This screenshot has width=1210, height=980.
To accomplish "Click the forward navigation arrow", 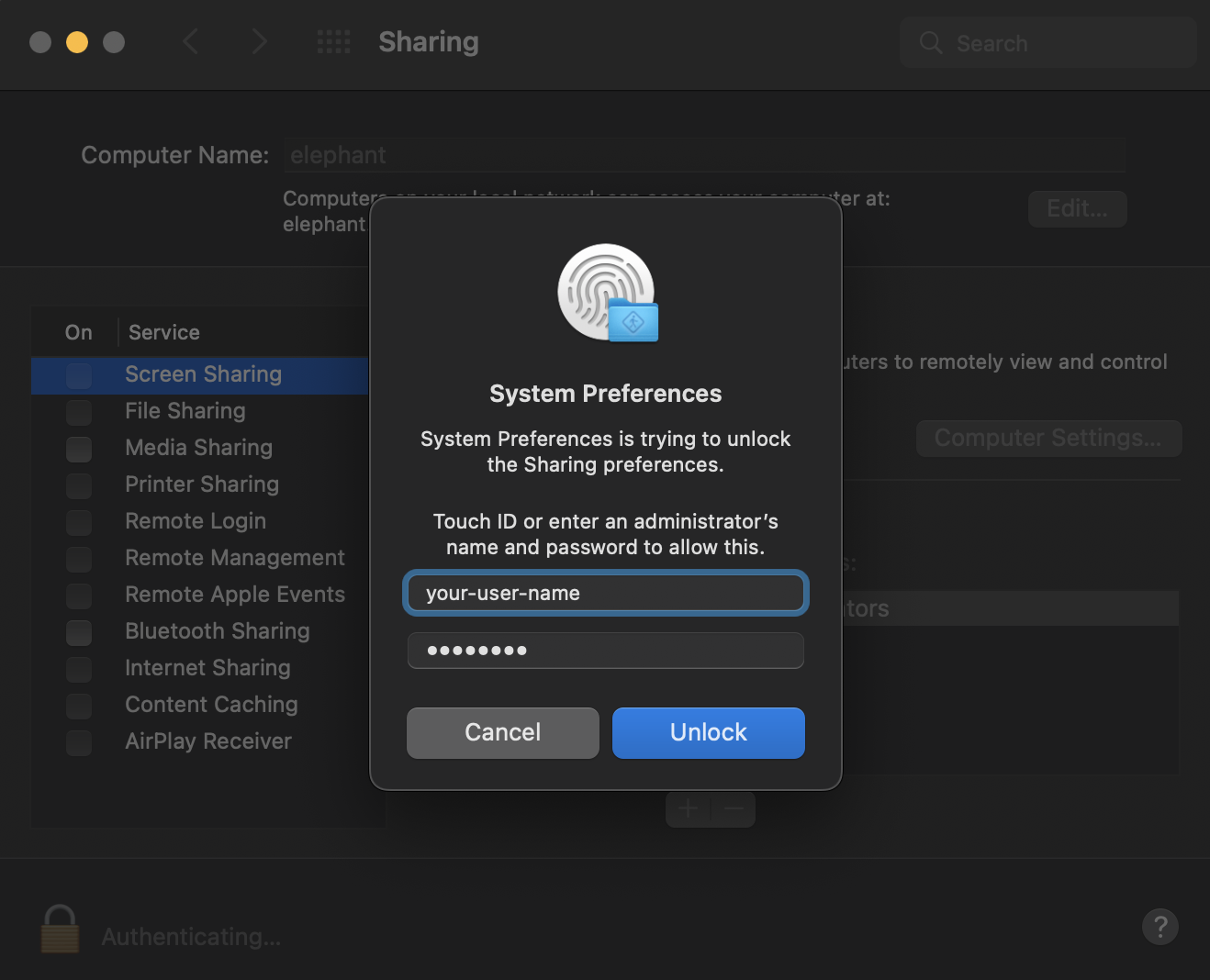I will 259,41.
